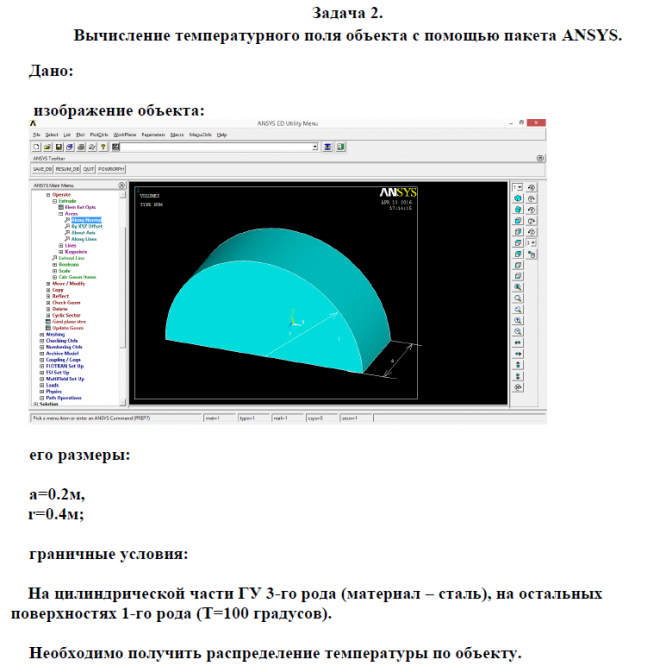The height and width of the screenshot is (666, 666).
Task: Click the yellow ANSYS Help question icon
Action: tap(103, 147)
